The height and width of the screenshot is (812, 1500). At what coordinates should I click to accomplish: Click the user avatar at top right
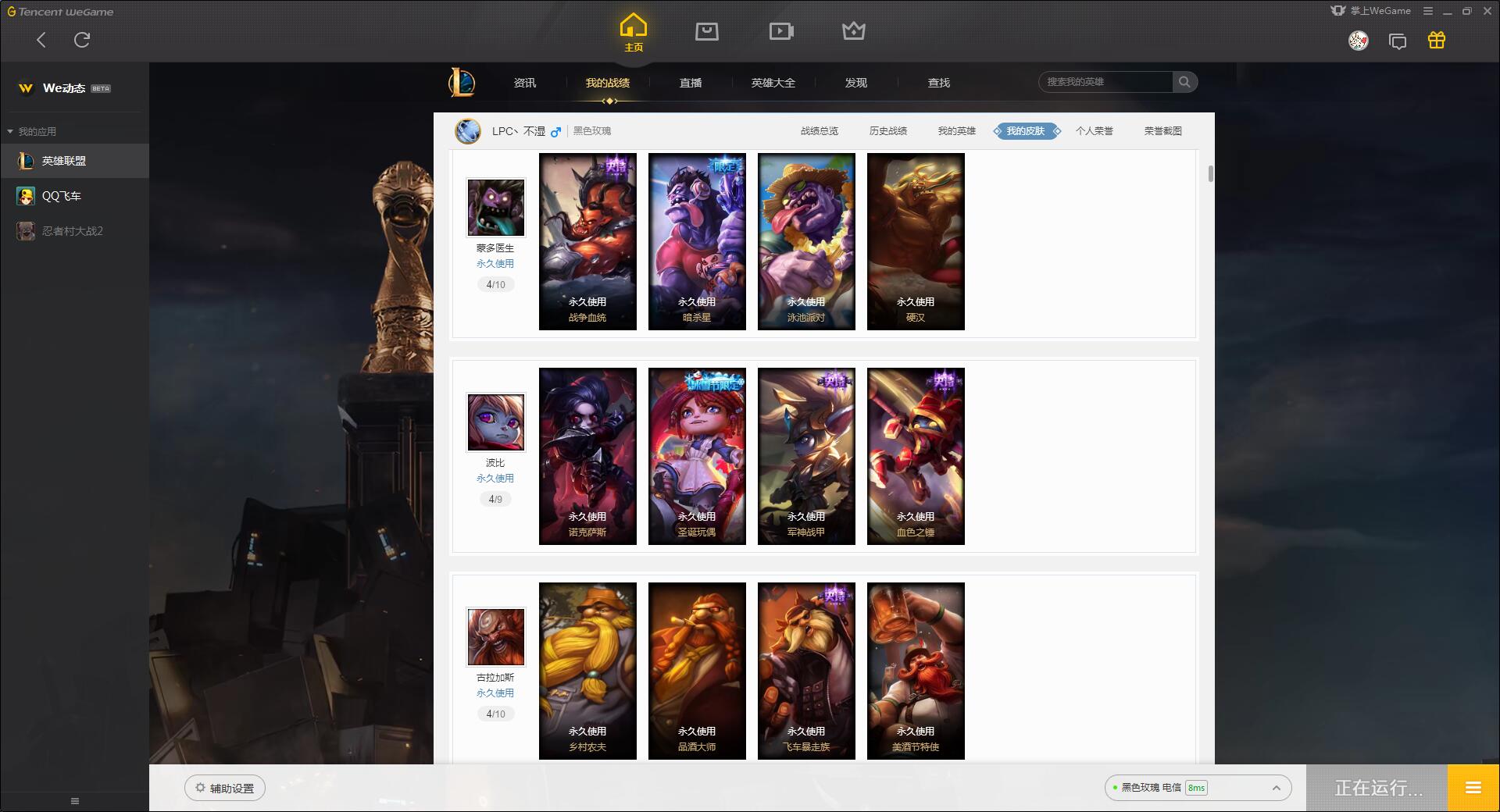1359,41
